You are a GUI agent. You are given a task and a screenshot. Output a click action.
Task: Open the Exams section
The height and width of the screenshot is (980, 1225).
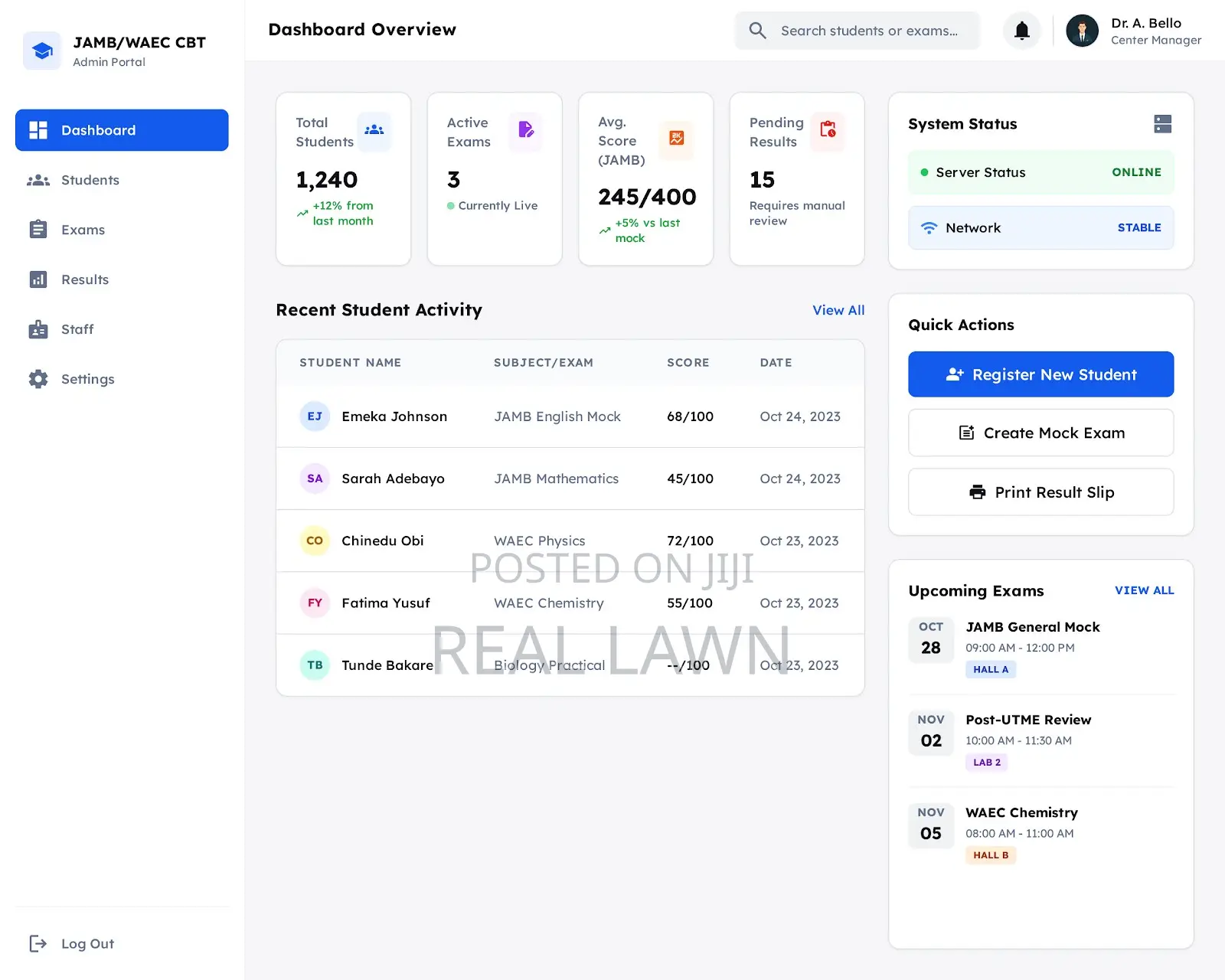(122, 230)
